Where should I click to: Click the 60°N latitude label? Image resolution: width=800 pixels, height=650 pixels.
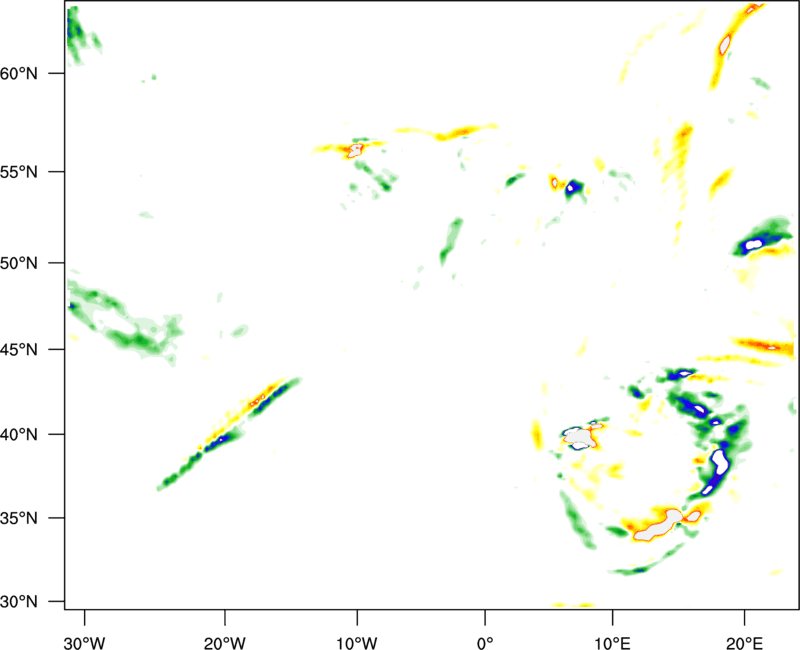coord(19,73)
